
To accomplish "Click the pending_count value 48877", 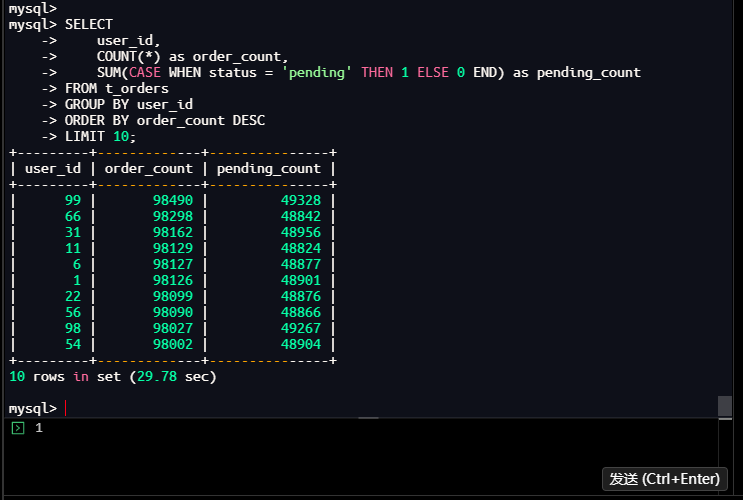I will 301,264.
